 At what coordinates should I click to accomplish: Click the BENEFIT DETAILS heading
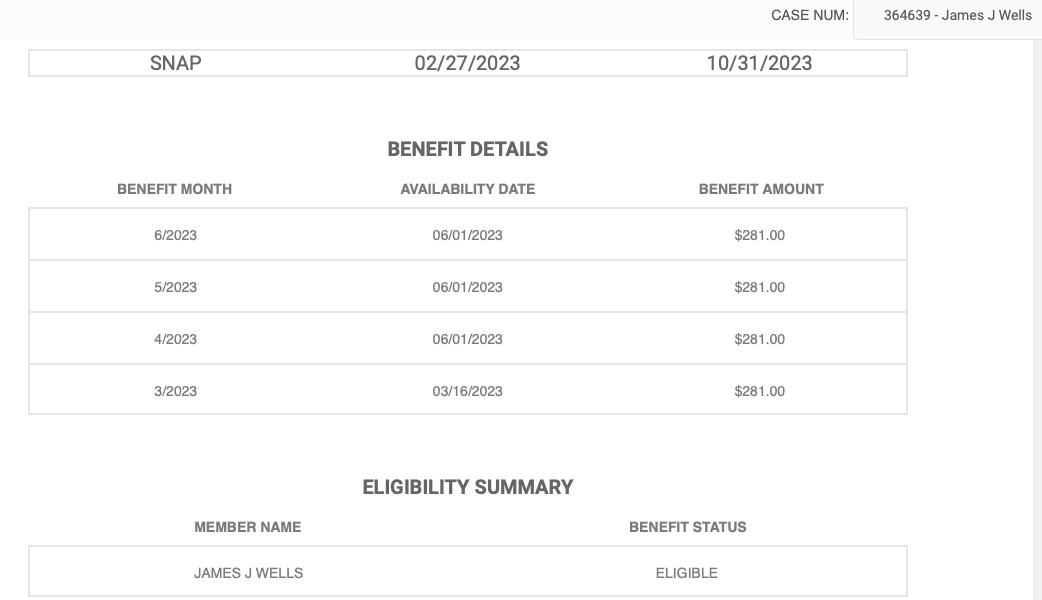click(468, 149)
